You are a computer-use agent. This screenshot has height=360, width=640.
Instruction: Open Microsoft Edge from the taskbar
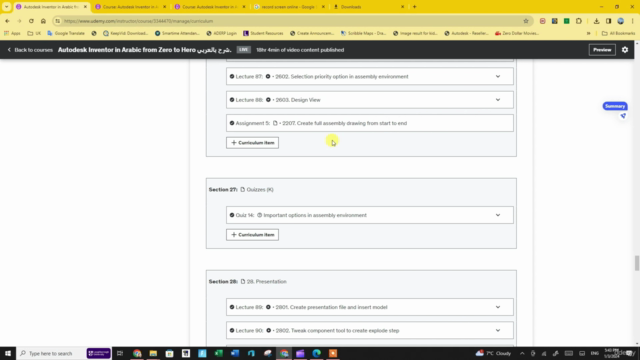[317, 353]
